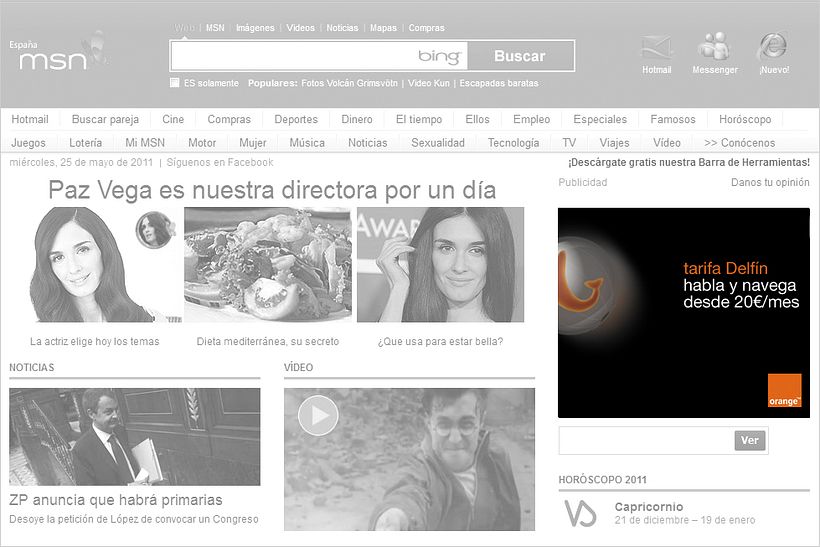The width and height of the screenshot is (820, 547).
Task: Open Buscar pareja in navigation
Action: [x=105, y=119]
